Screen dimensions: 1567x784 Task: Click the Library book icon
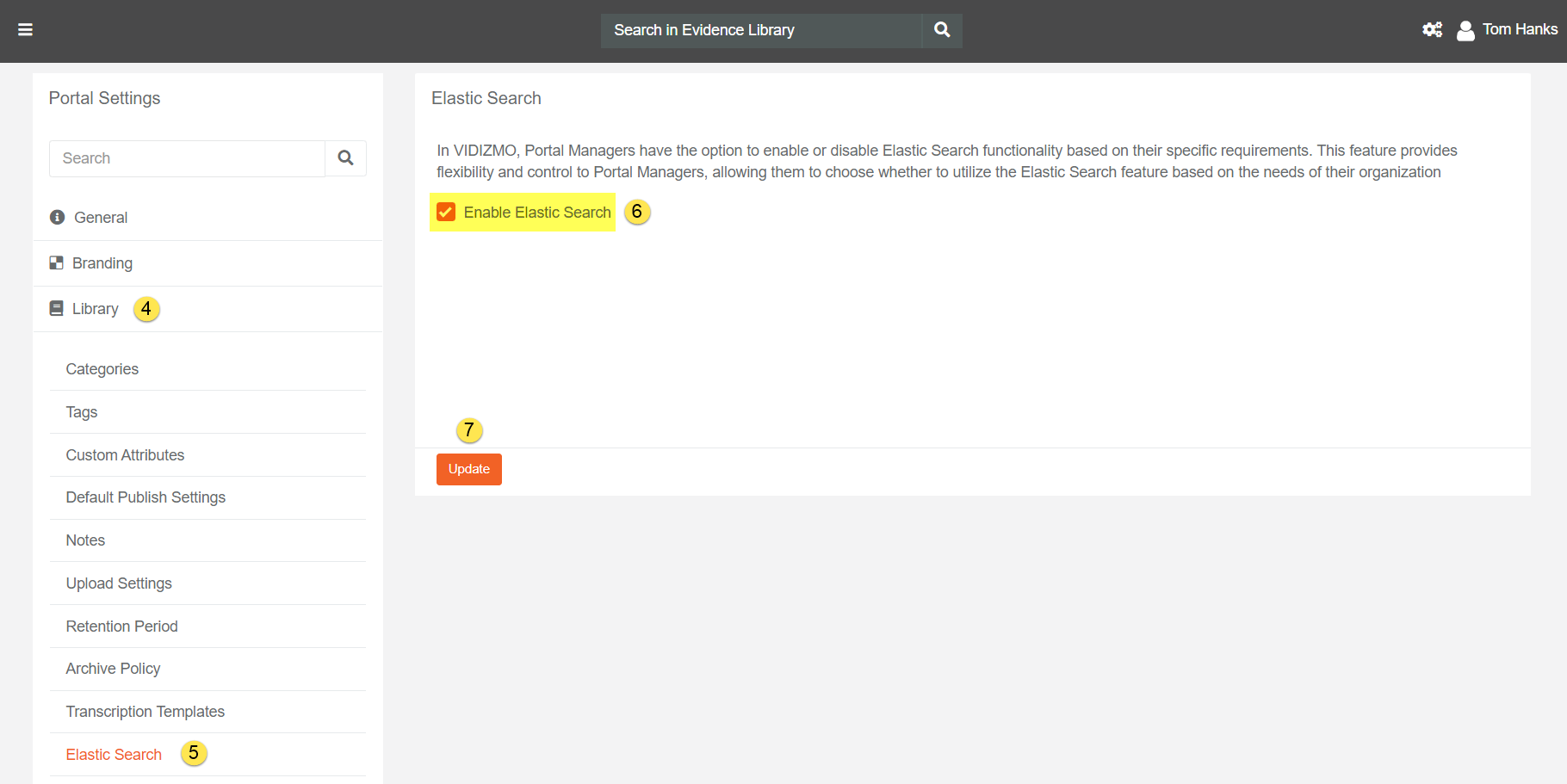pyautogui.click(x=57, y=309)
